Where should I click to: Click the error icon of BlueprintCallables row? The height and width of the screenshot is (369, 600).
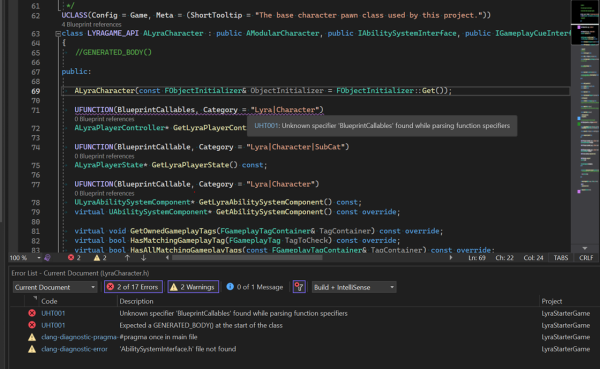click(x=32, y=313)
